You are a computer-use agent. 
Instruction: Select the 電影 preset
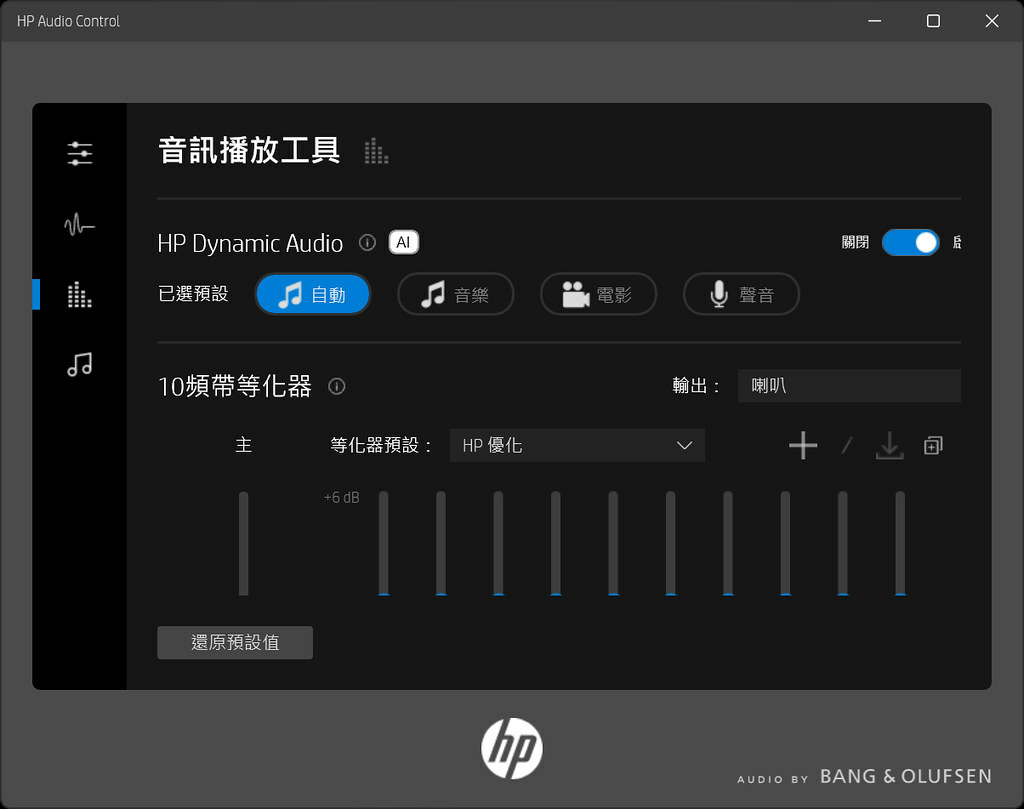click(x=598, y=294)
